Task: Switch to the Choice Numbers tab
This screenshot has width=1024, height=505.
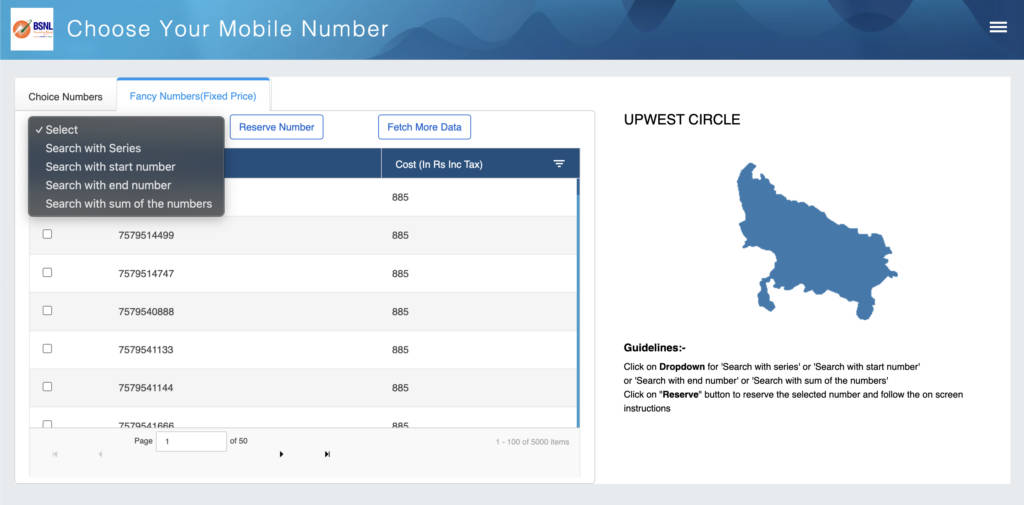Action: [x=65, y=97]
